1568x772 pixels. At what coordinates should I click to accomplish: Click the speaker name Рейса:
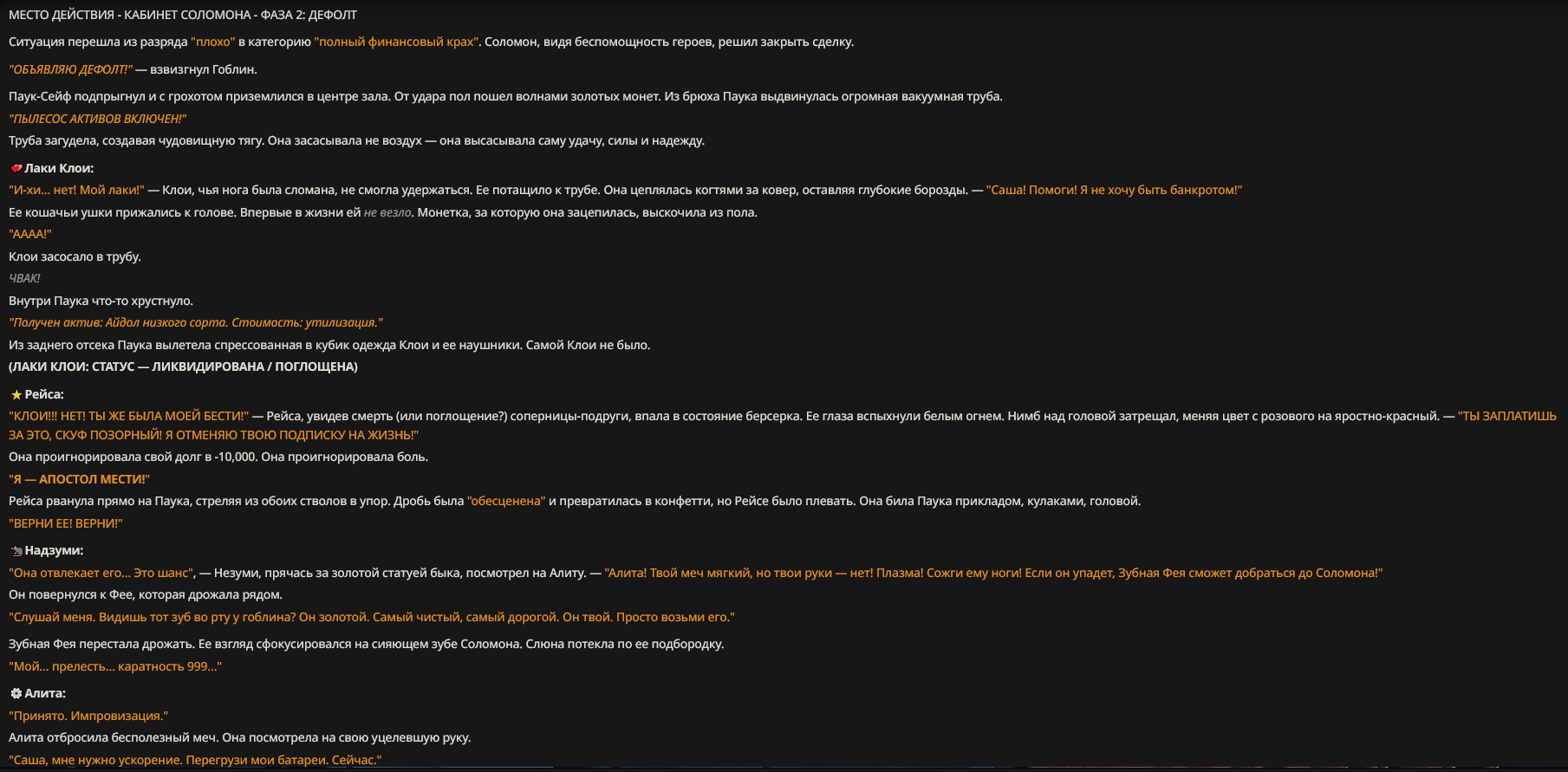point(44,394)
